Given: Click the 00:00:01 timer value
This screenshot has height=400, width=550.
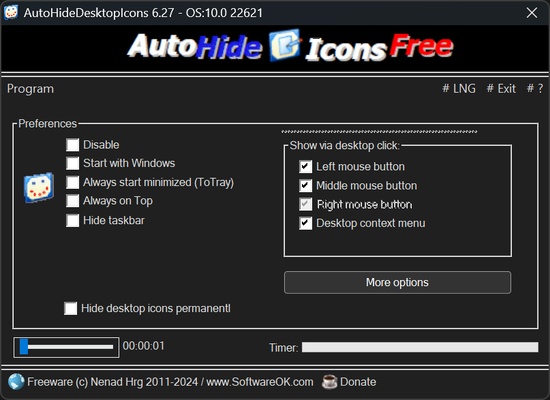Looking at the screenshot, I should (x=143, y=346).
